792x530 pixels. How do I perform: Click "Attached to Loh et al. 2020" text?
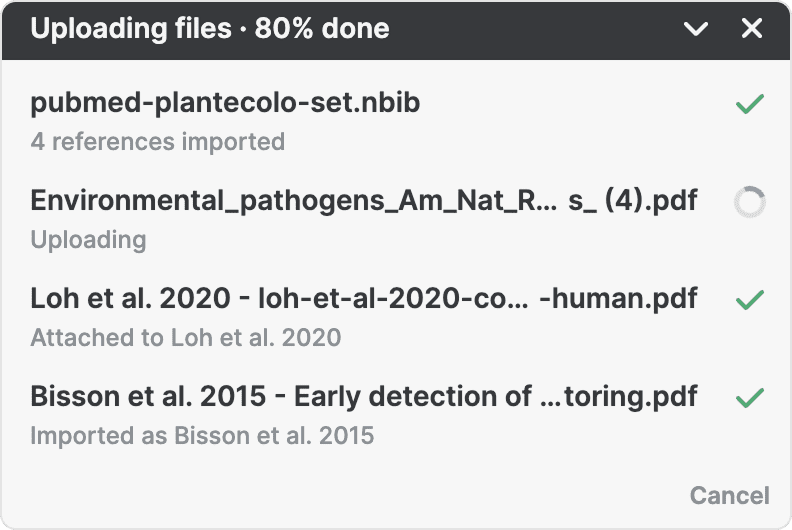point(185,337)
